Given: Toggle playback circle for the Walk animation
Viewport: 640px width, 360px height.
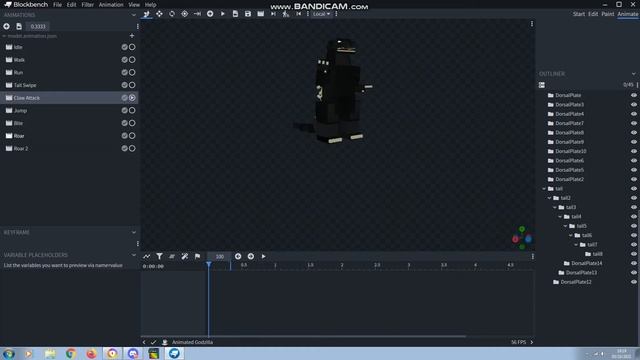Looking at the screenshot, I should point(132,60).
